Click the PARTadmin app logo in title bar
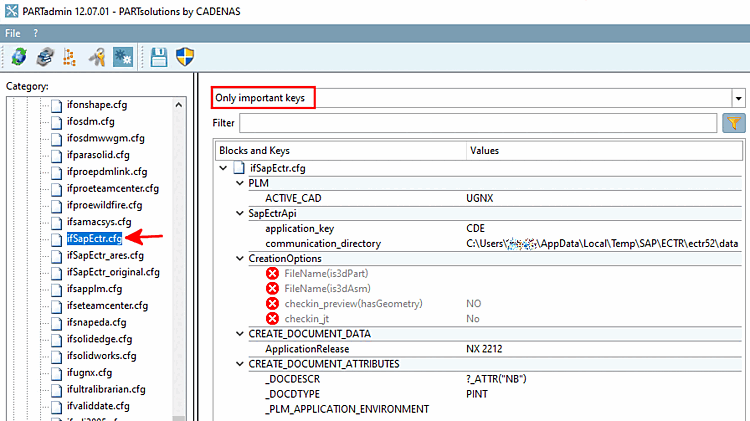 11,11
